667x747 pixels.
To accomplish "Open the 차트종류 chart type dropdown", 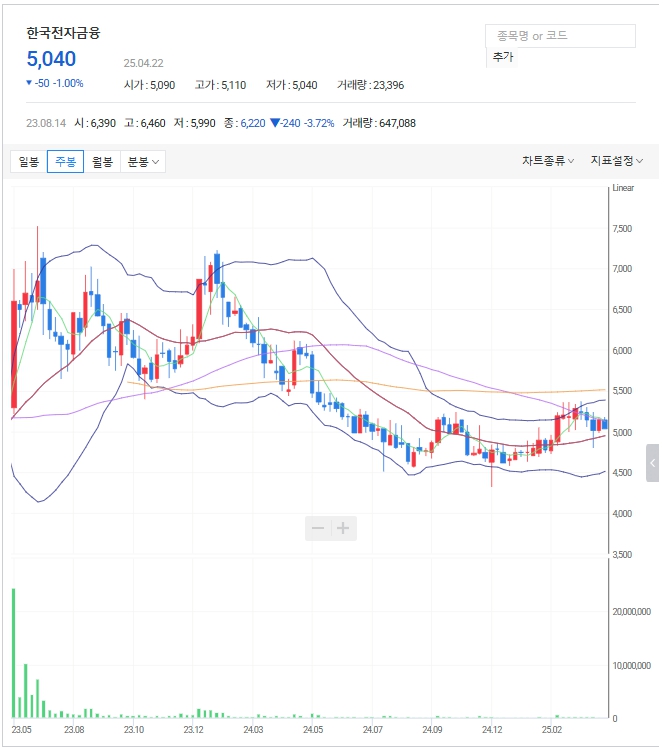I will pos(548,161).
